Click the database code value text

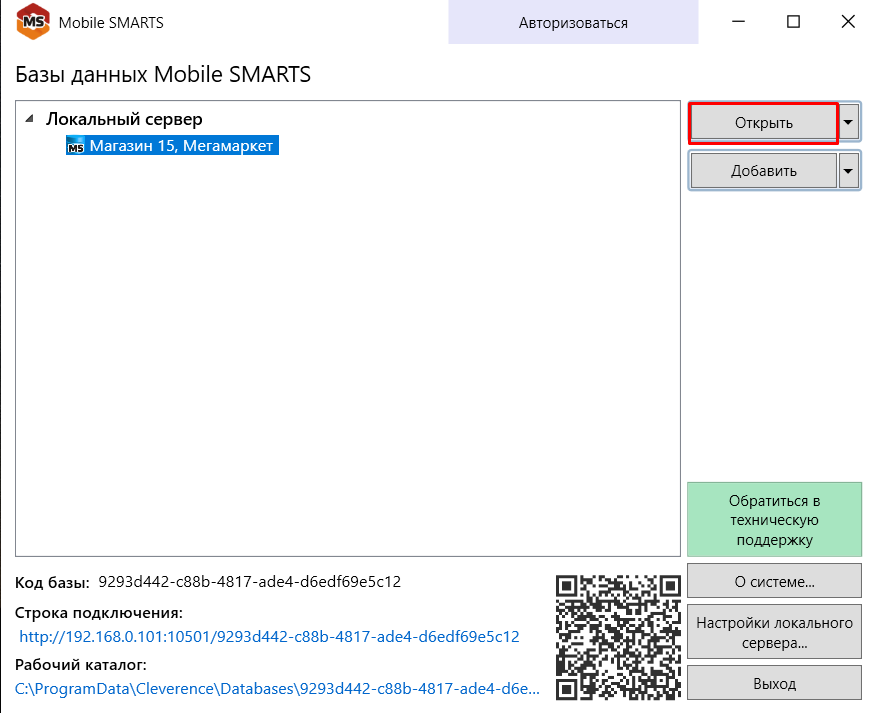[x=249, y=581]
